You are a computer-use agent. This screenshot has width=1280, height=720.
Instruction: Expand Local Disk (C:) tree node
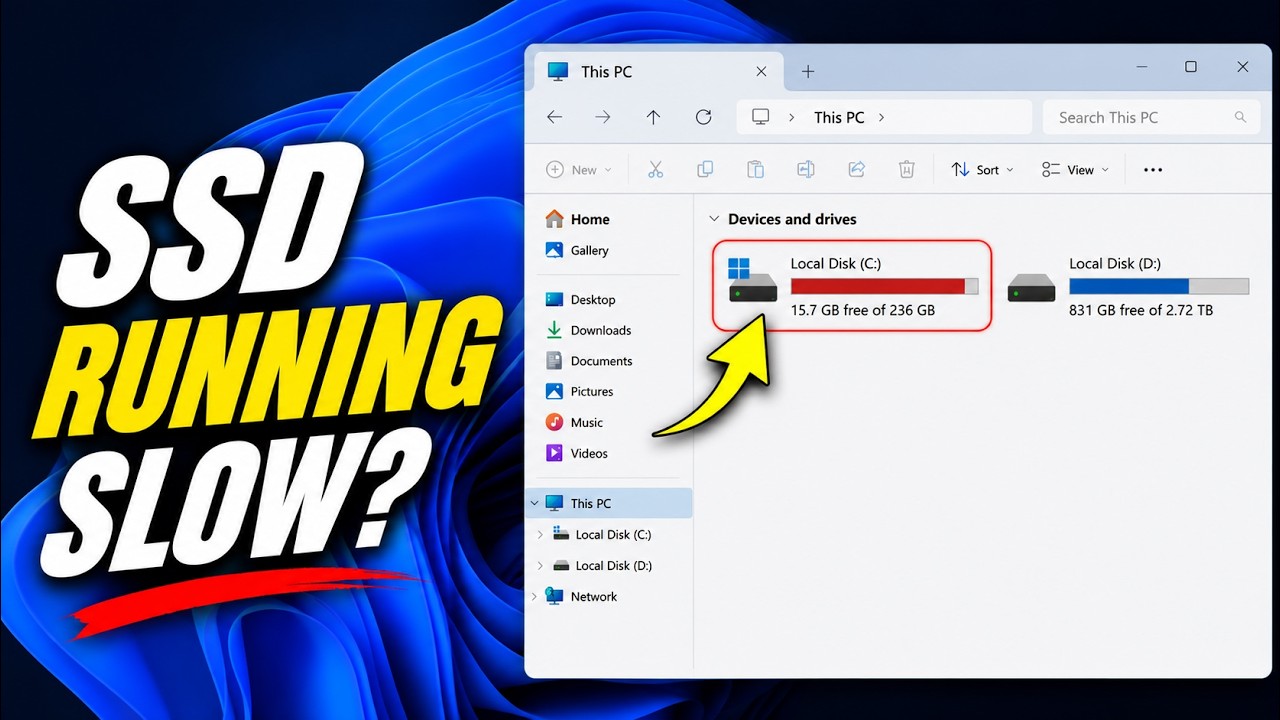[x=541, y=535]
